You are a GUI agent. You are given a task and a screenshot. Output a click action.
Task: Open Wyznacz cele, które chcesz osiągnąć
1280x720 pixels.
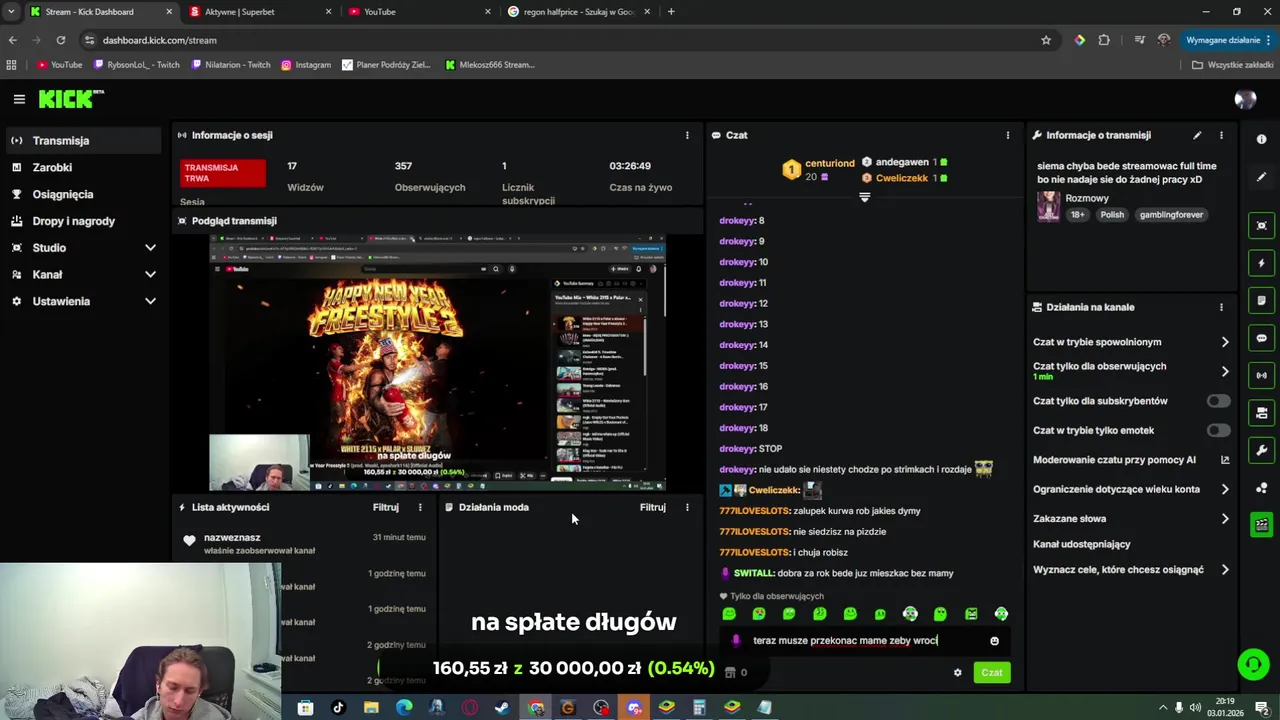[1131, 570]
